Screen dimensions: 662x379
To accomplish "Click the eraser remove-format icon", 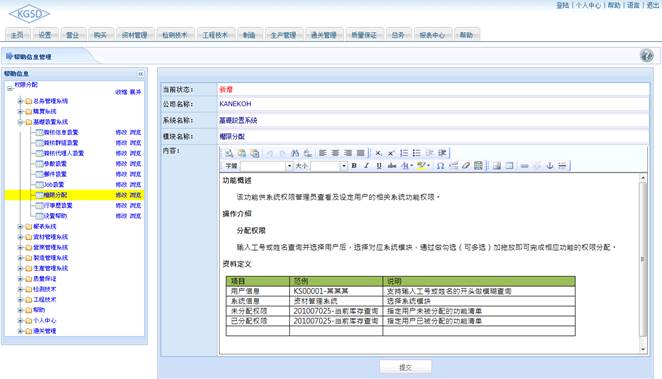I will tap(466, 166).
